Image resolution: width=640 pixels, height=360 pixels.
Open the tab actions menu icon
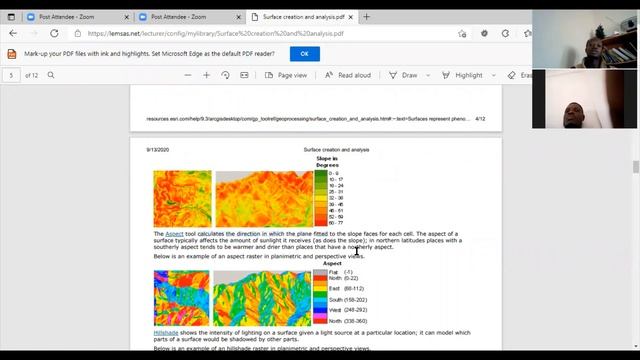click(x=11, y=17)
